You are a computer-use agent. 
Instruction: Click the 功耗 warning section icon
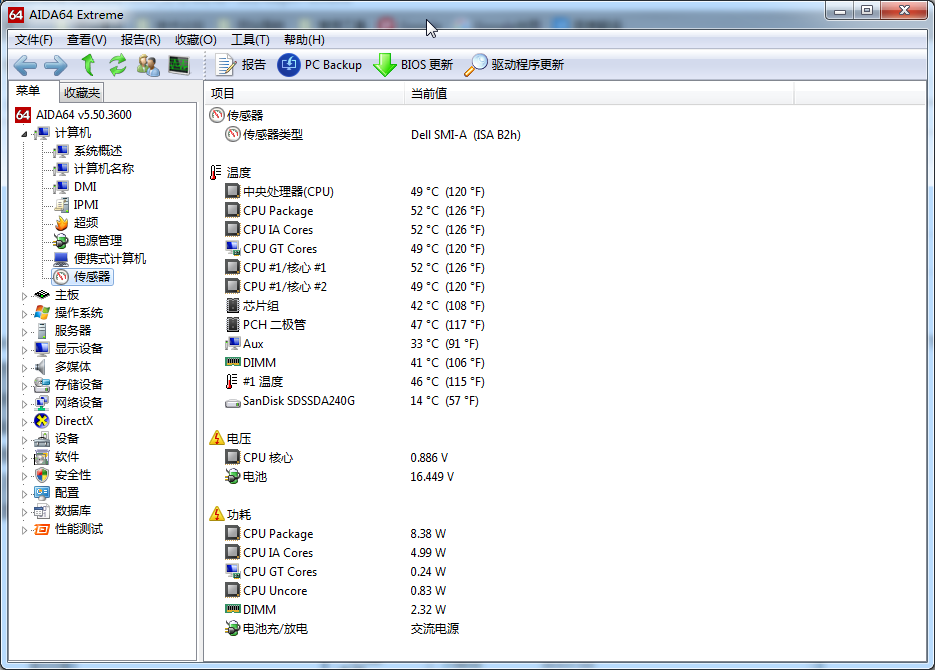tap(217, 514)
